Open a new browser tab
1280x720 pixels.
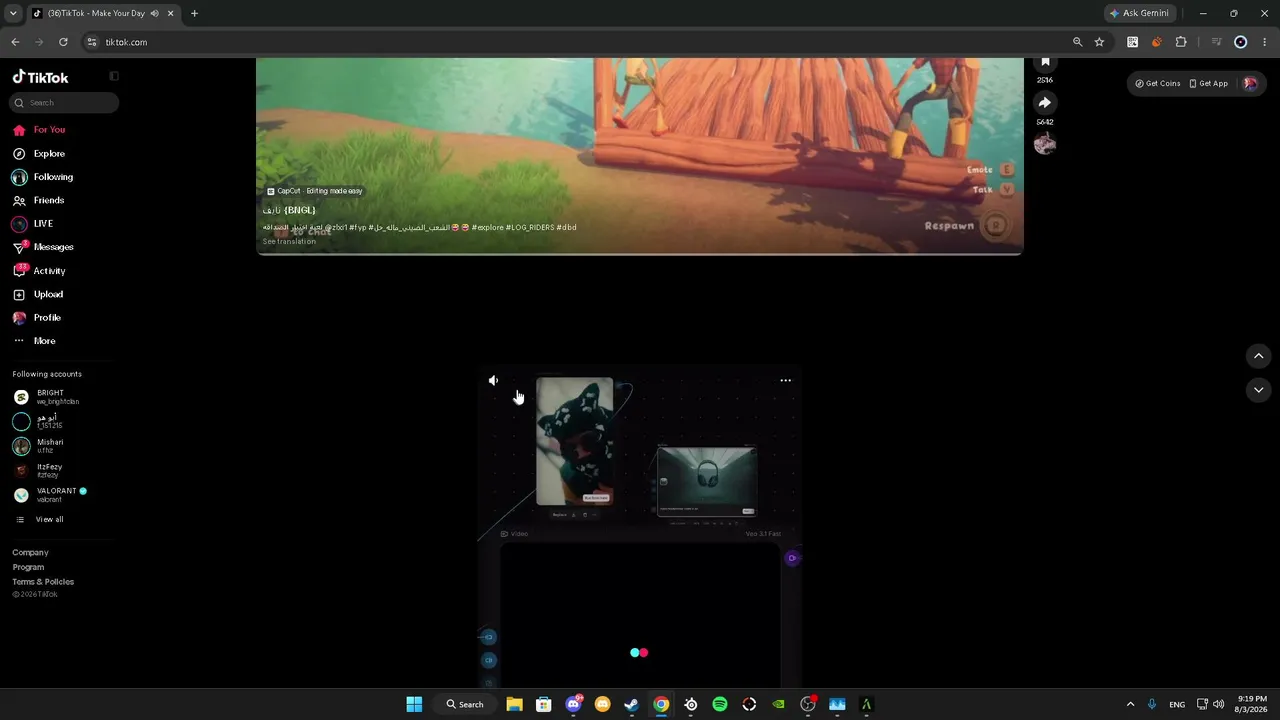[x=194, y=14]
